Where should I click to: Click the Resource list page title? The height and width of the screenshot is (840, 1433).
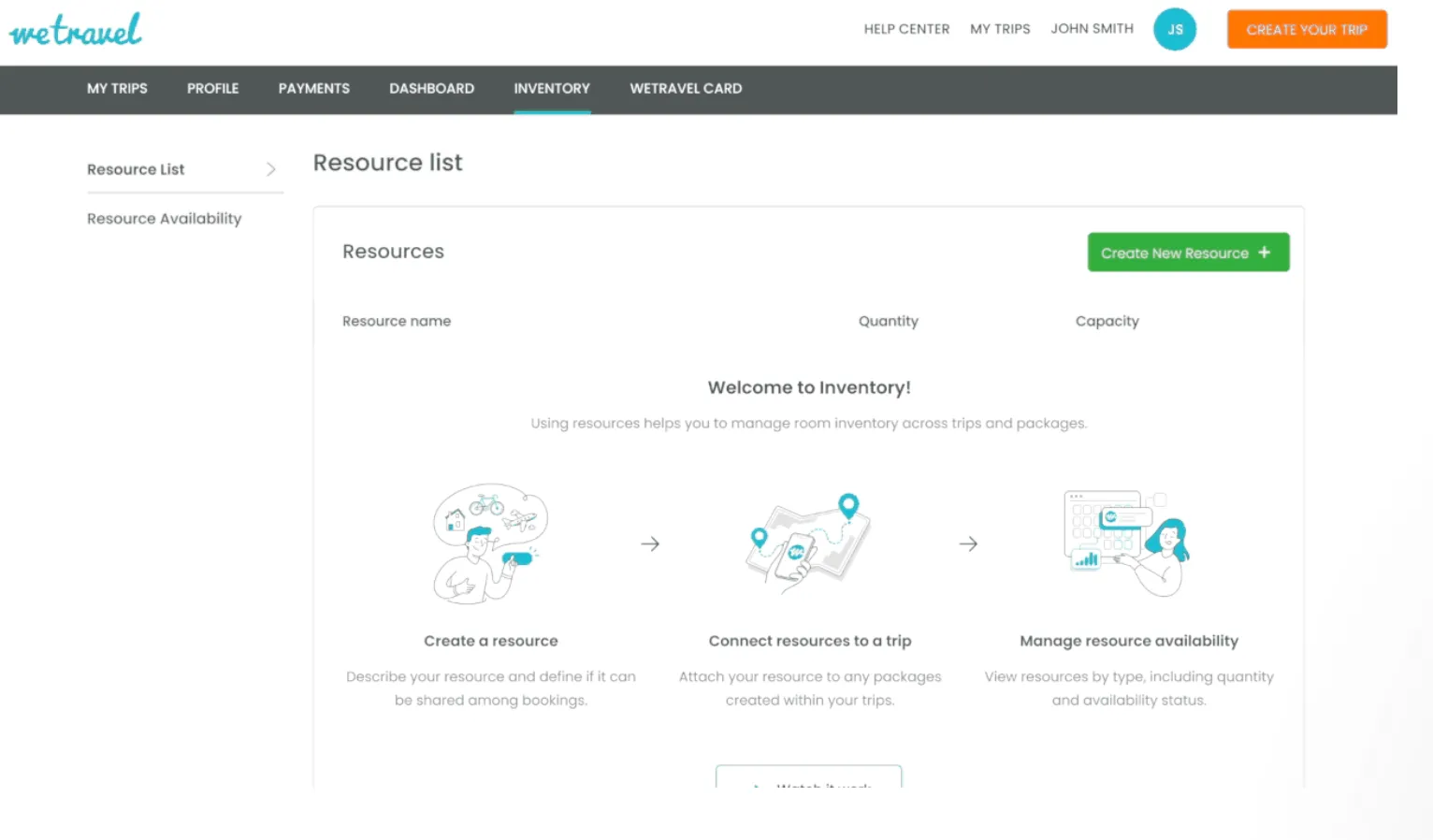pos(387,163)
